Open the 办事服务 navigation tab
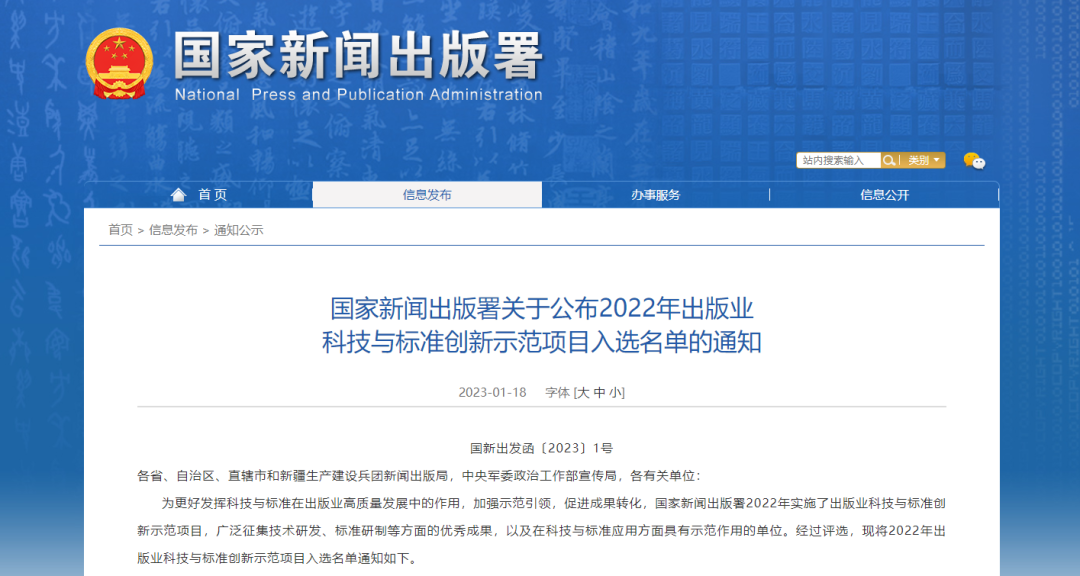This screenshot has height=576, width=1080. [x=655, y=195]
